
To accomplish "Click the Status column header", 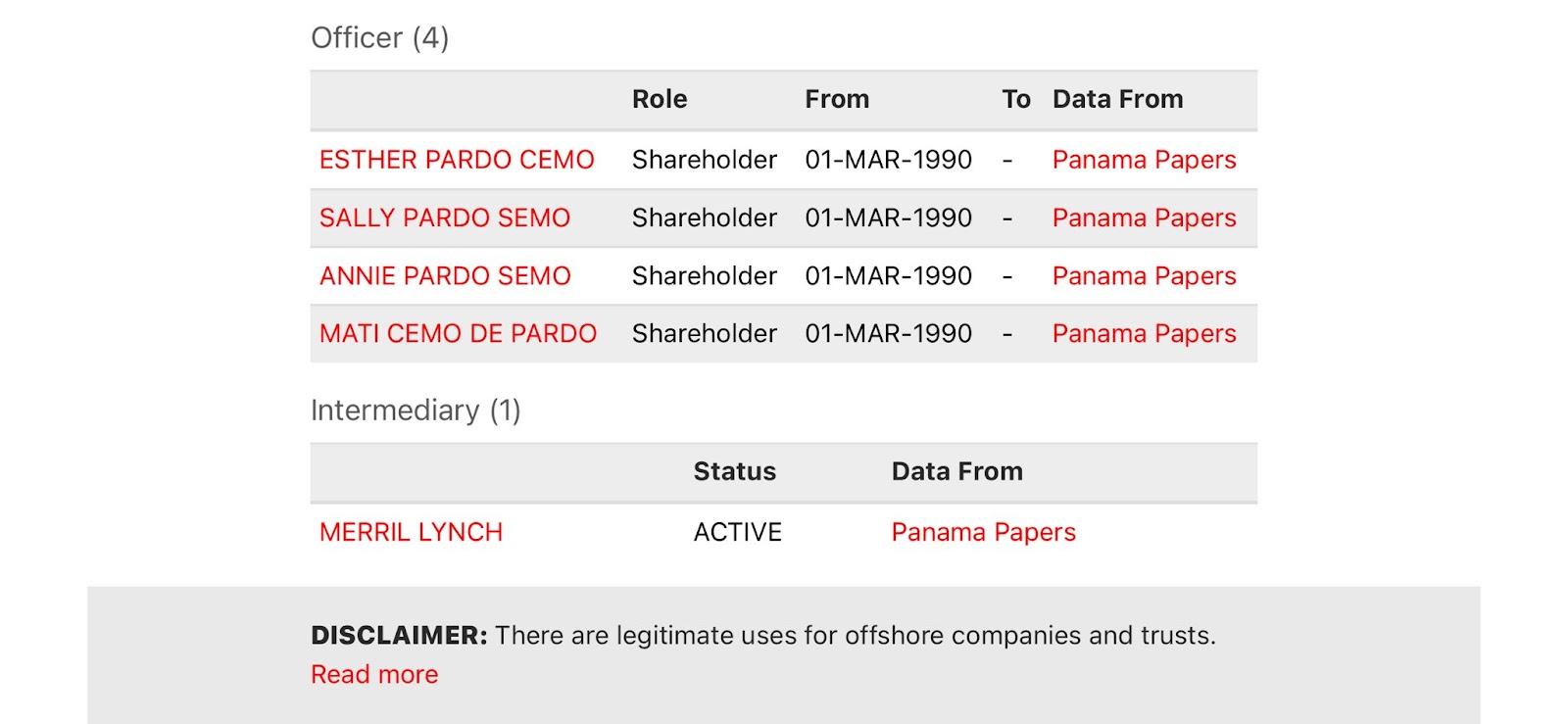I will pos(734,471).
